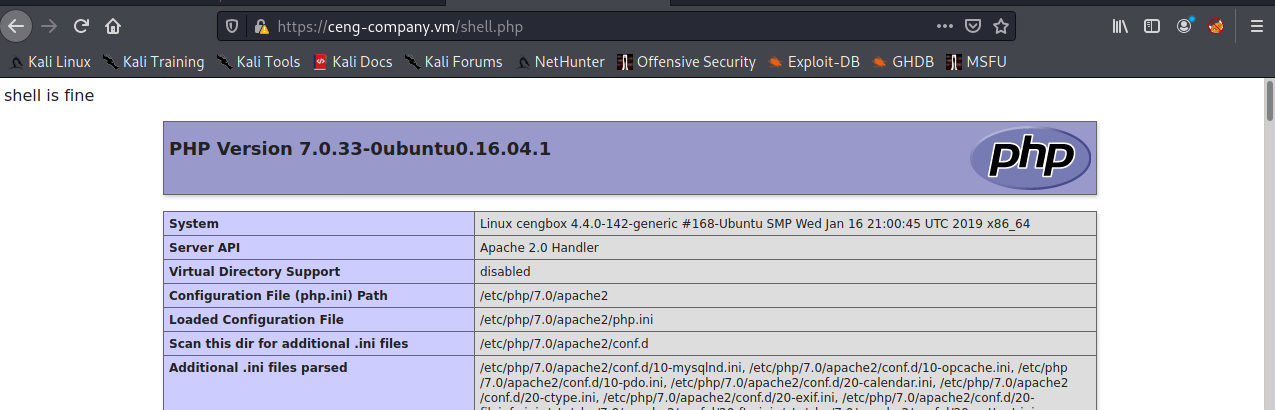
Task: Open Kali Docs bookmark
Action: tap(352, 62)
